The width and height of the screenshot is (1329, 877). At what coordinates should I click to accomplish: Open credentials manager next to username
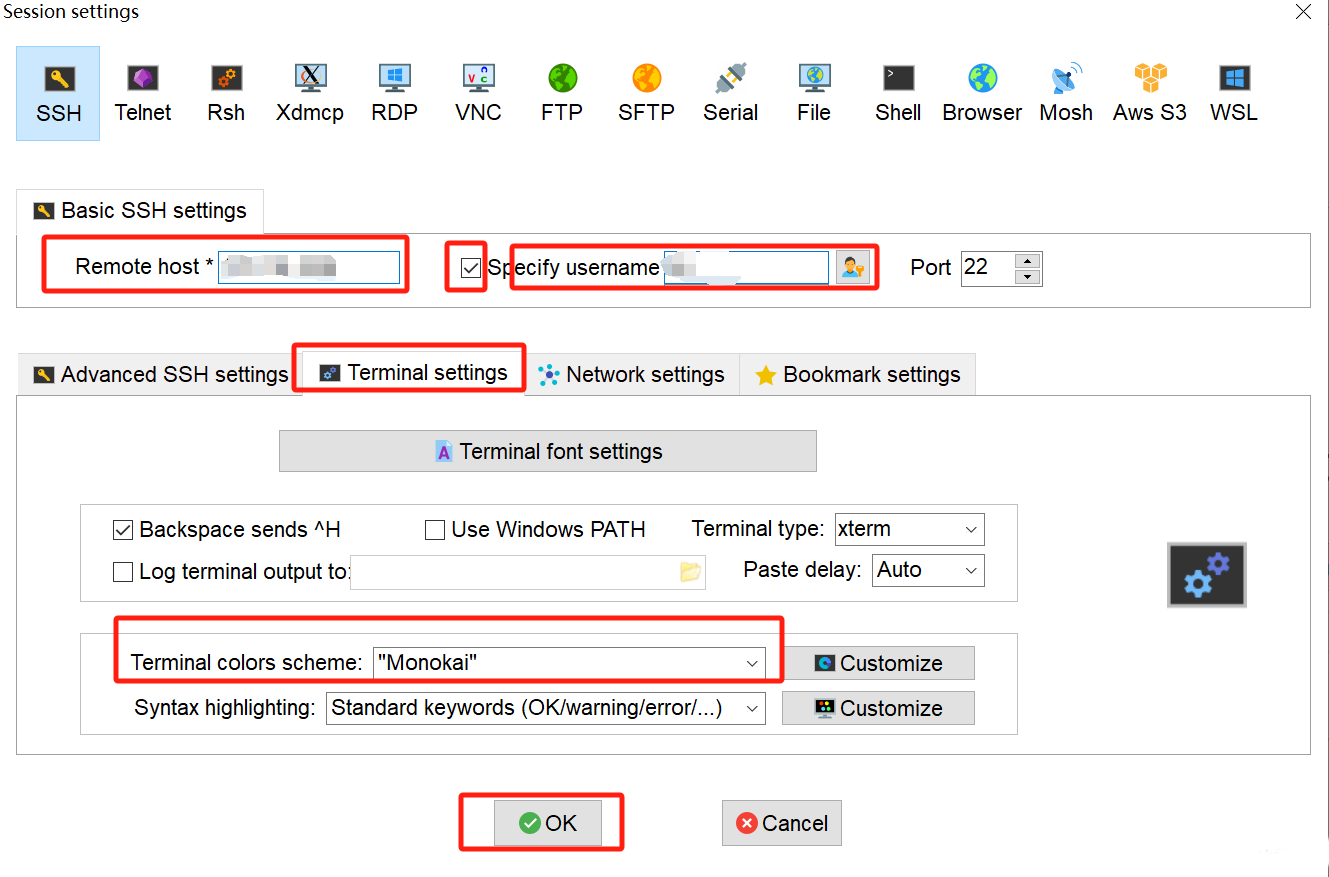tap(853, 267)
